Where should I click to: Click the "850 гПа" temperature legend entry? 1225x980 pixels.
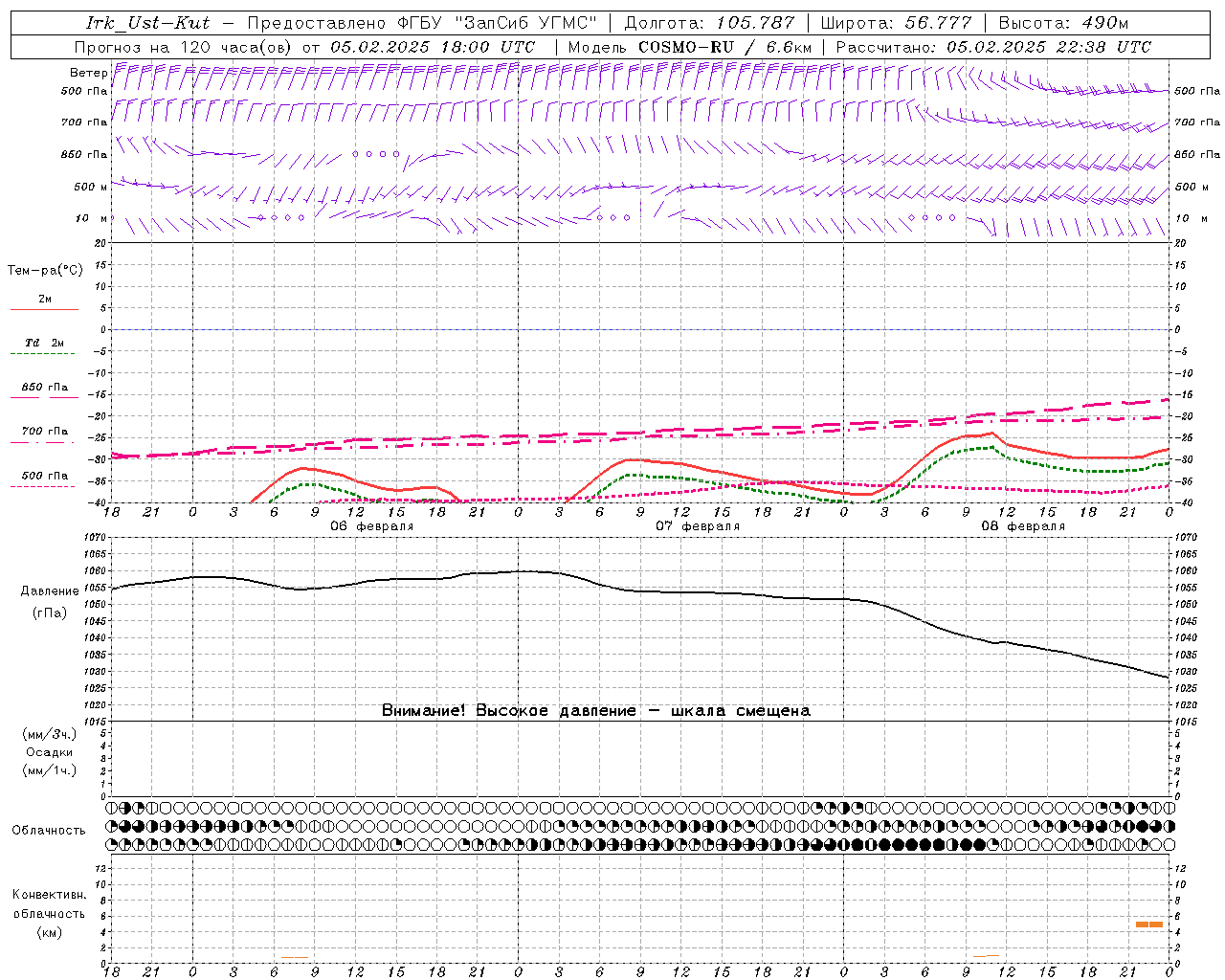coord(45,388)
